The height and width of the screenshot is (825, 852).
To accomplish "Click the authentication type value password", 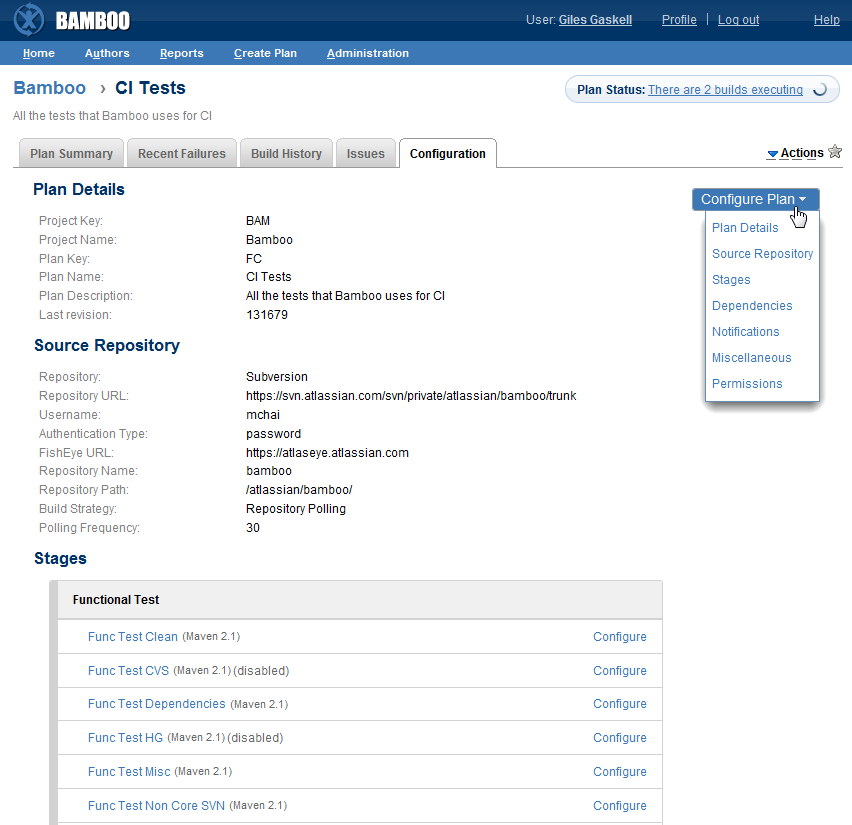I will 273,434.
